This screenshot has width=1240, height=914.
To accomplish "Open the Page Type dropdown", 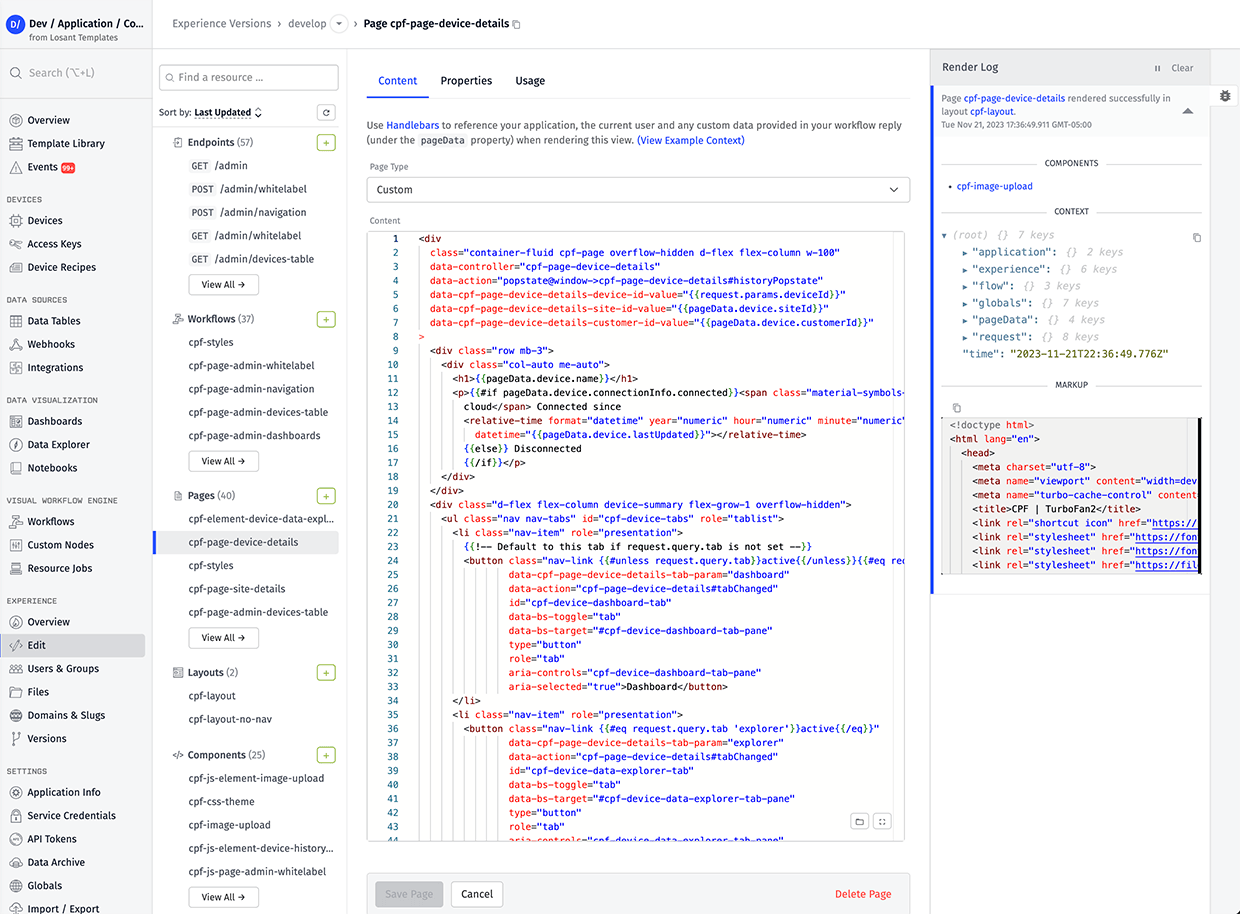I will click(638, 190).
